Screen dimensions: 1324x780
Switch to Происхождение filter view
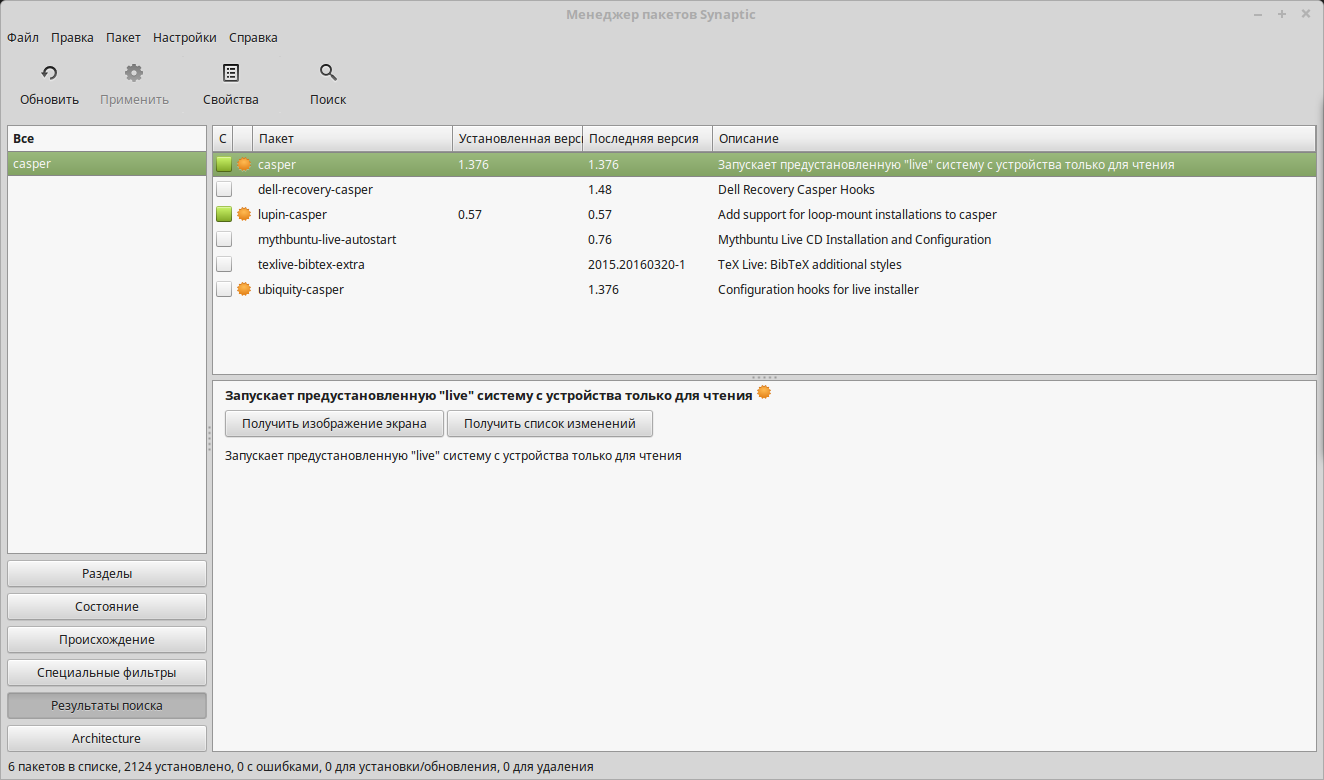pyautogui.click(x=107, y=640)
